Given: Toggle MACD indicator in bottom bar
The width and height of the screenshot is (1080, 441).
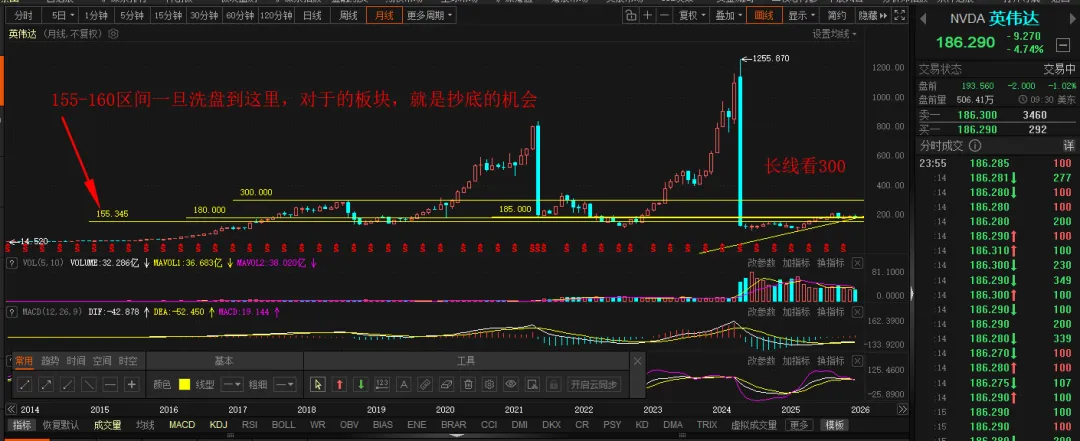Looking at the screenshot, I should click(x=182, y=425).
